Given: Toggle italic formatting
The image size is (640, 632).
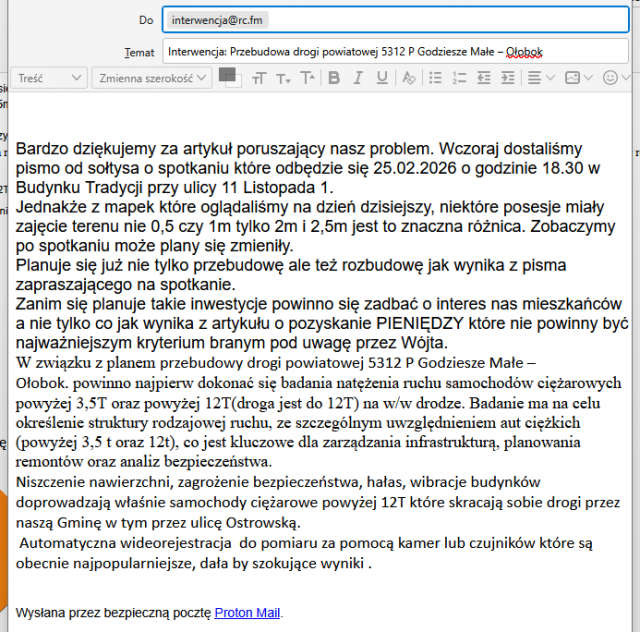Looking at the screenshot, I should coord(359,78).
